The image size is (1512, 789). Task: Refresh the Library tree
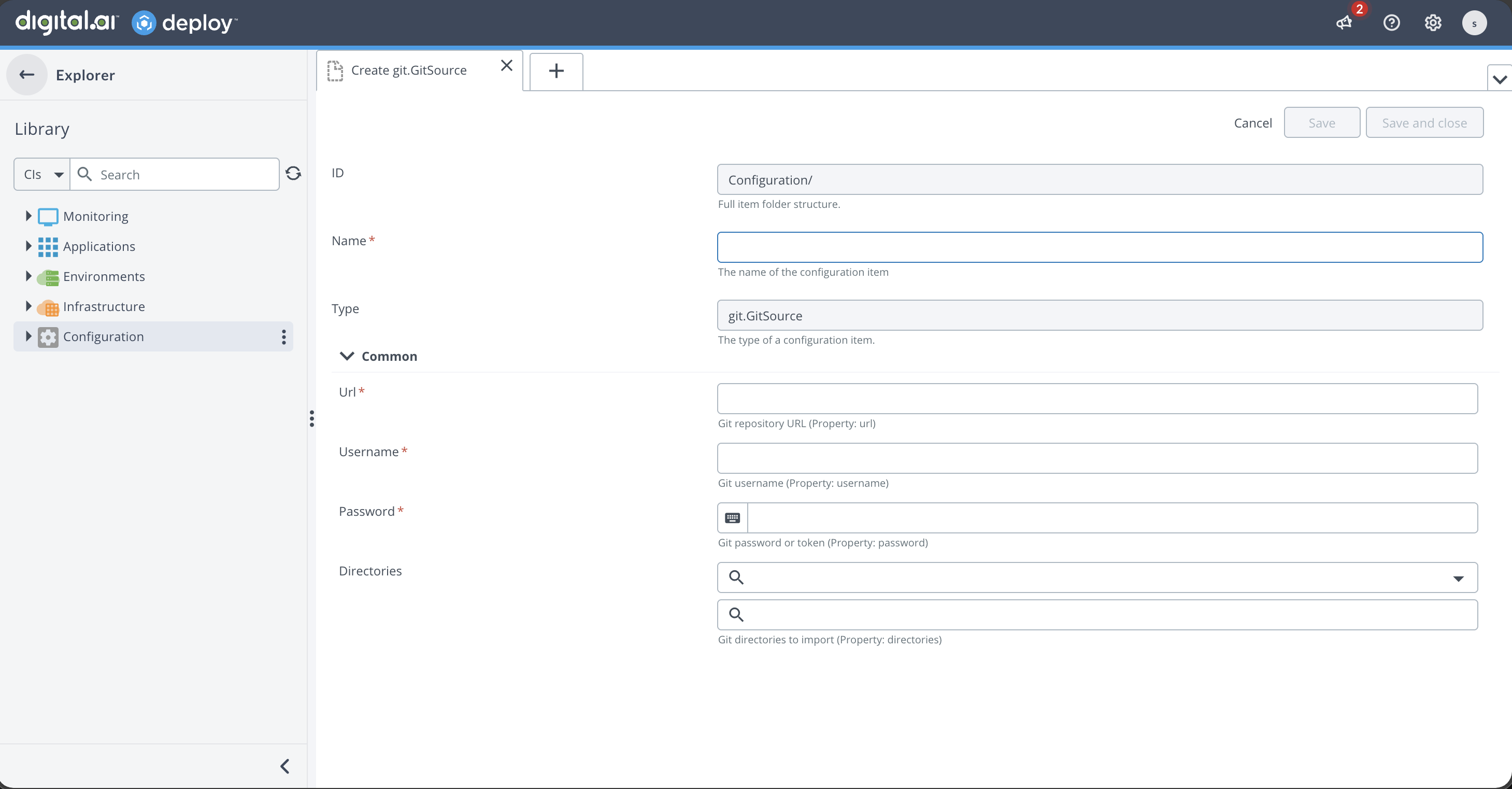tap(293, 173)
